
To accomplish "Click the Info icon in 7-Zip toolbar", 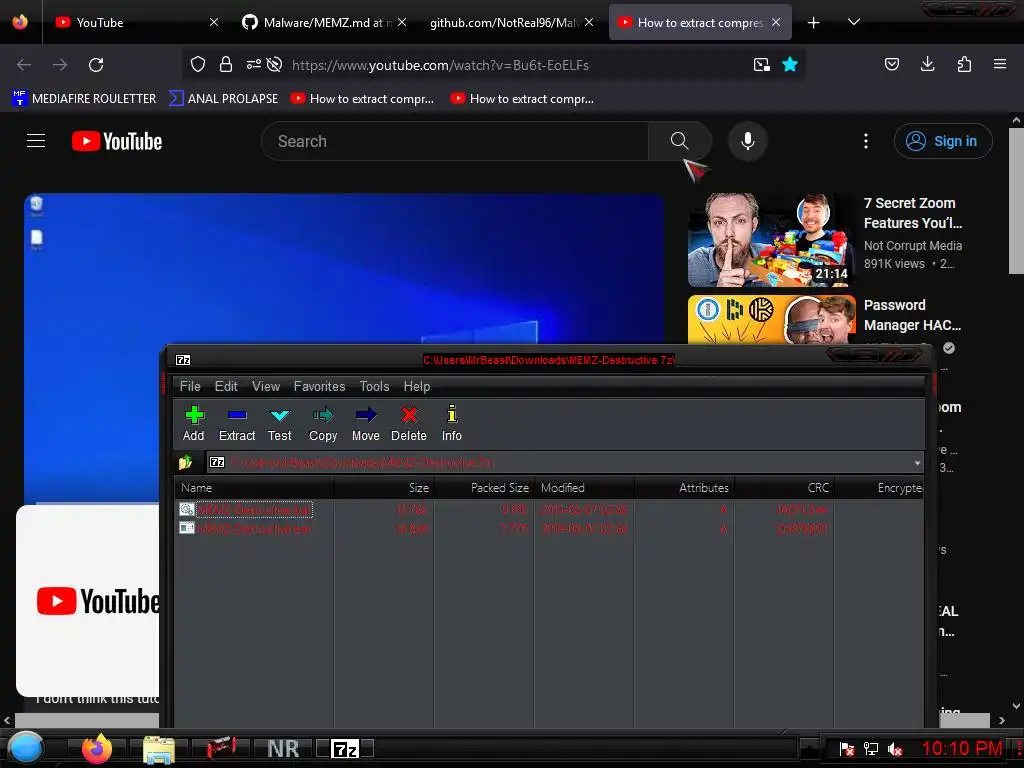I will tap(451, 414).
